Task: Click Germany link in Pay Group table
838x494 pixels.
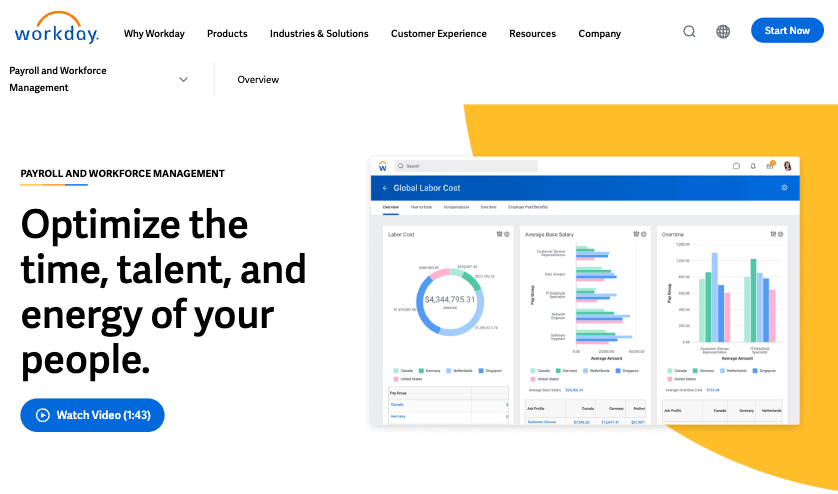Action: click(x=398, y=416)
